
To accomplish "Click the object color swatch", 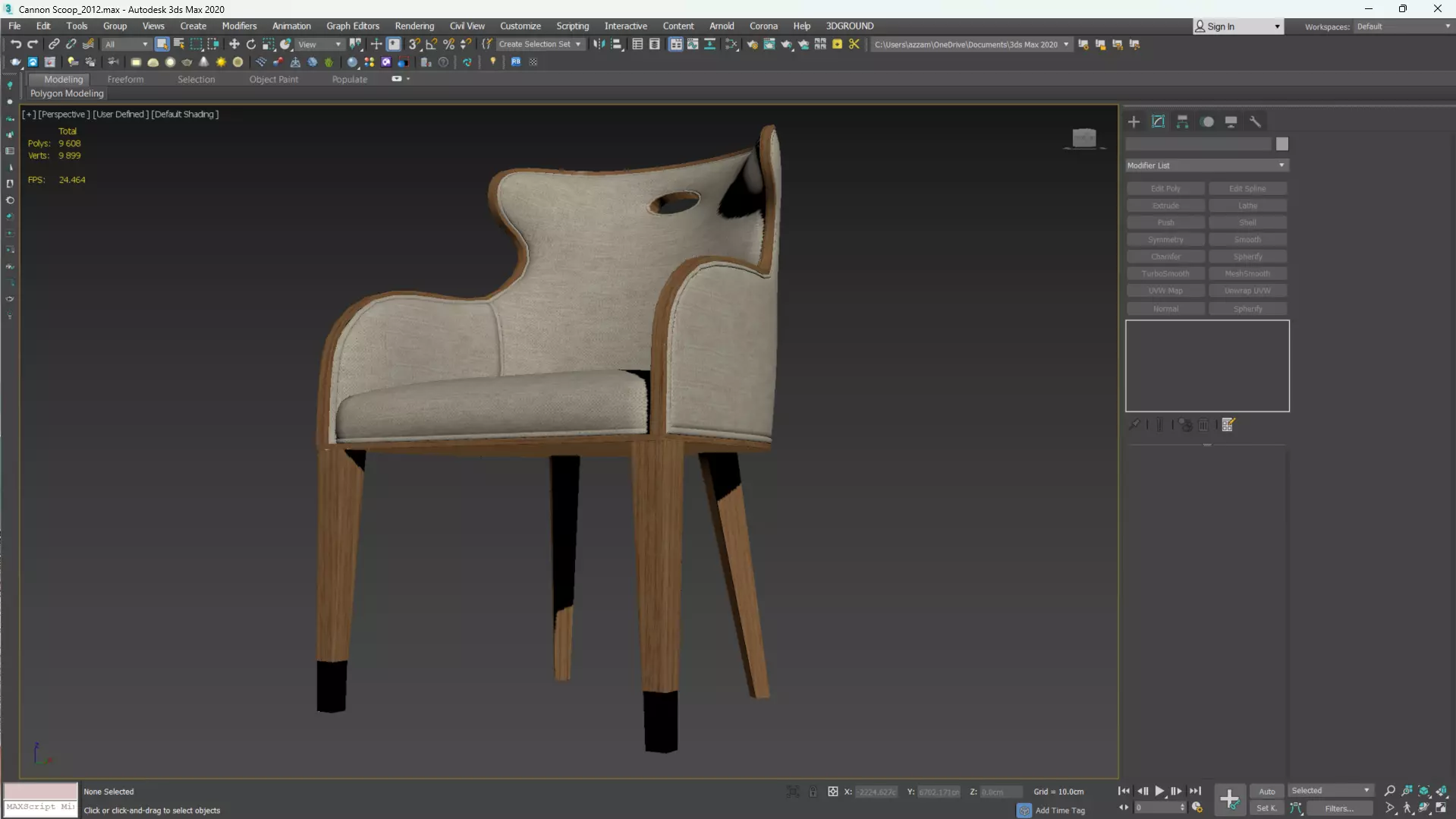I will click(1282, 144).
